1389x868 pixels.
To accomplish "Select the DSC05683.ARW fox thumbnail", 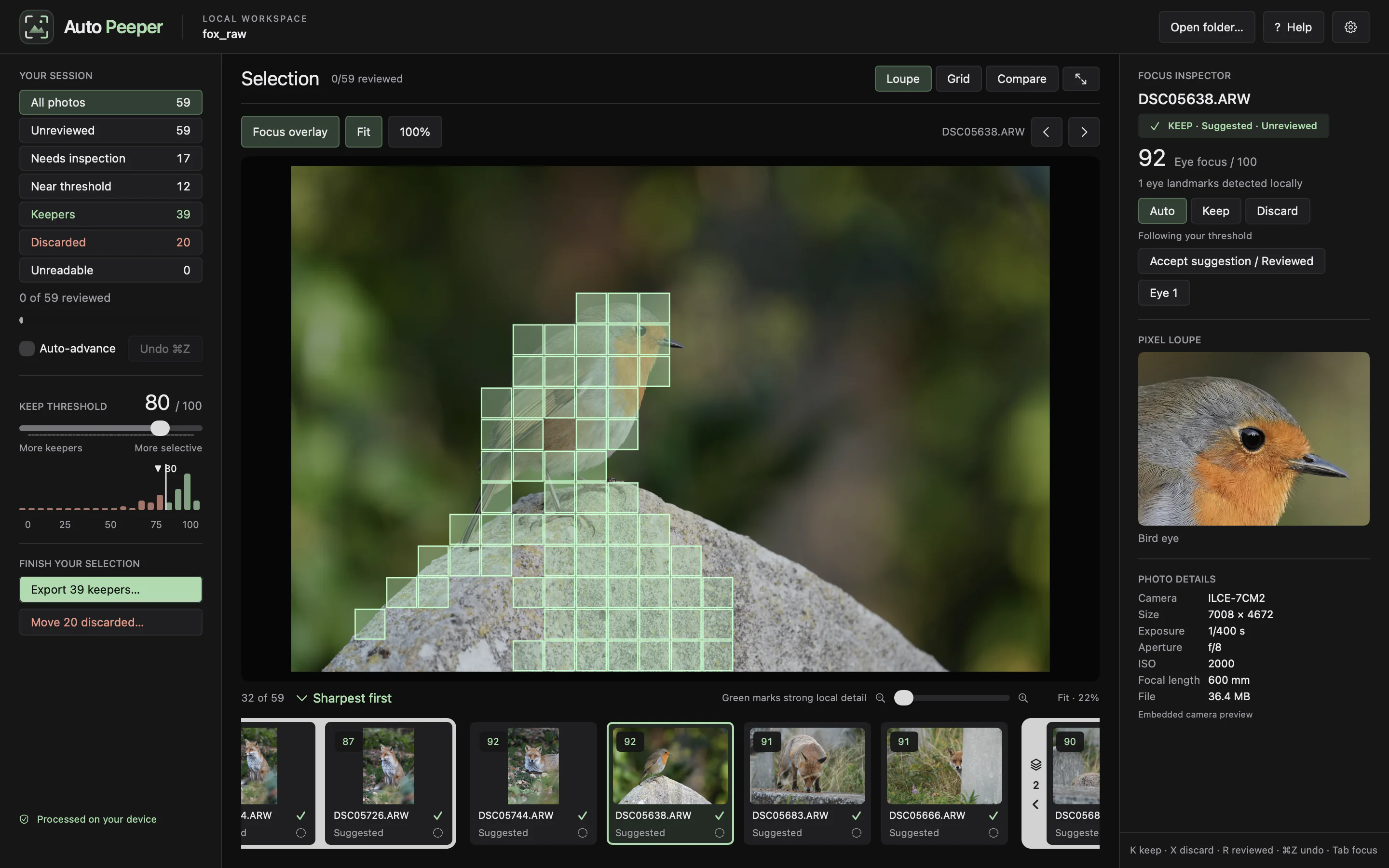I will click(x=806, y=766).
